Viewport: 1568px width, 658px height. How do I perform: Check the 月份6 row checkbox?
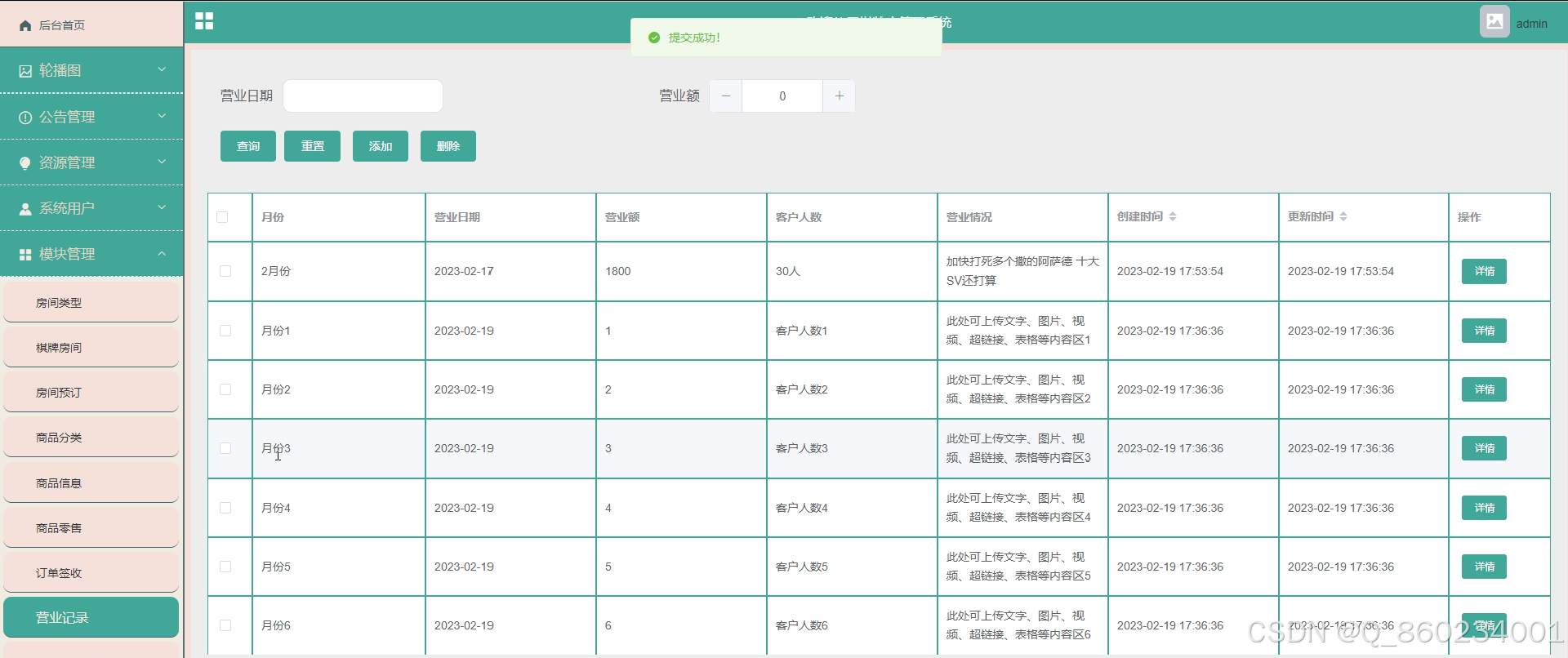pyautogui.click(x=225, y=625)
